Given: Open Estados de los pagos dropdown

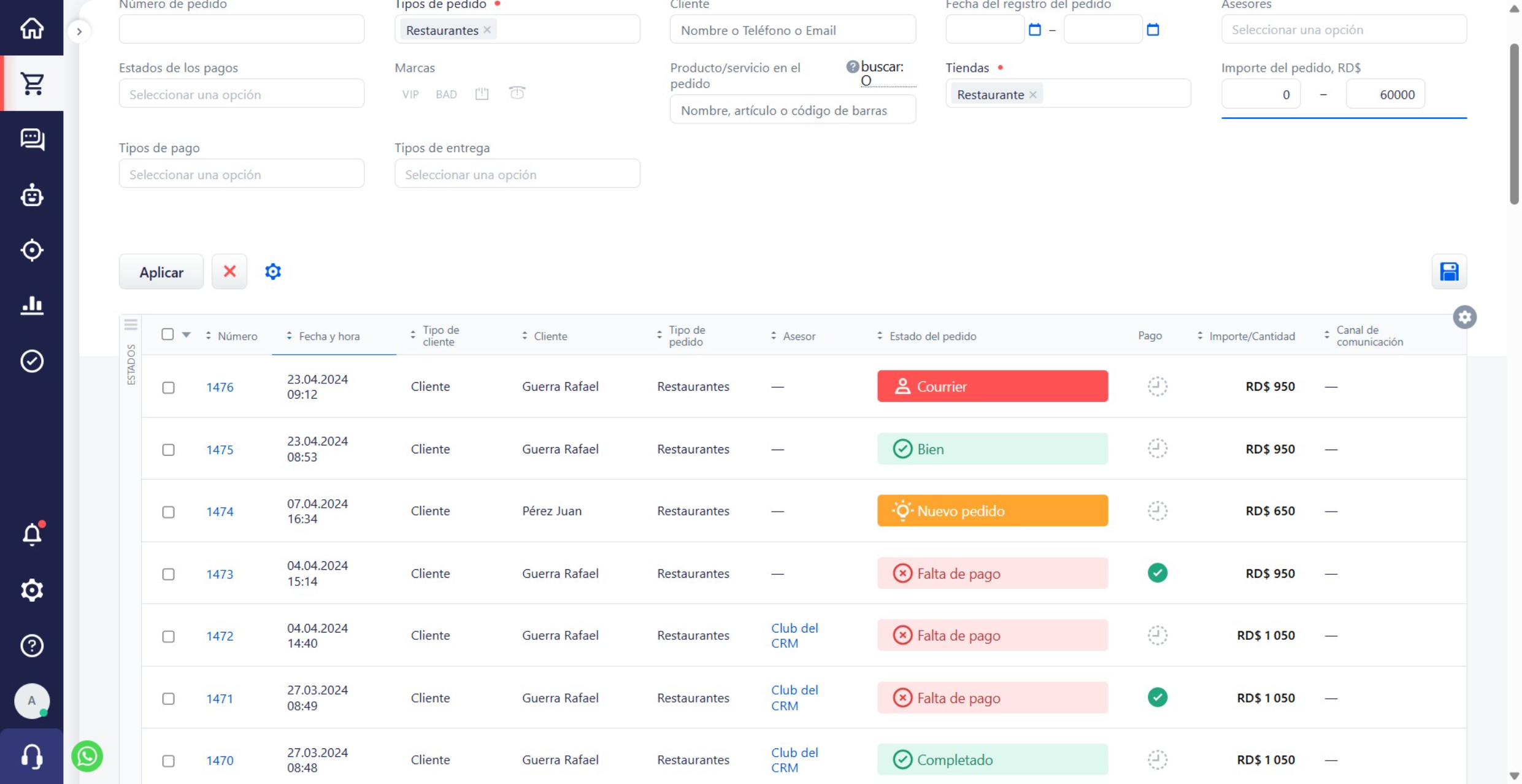Looking at the screenshot, I should tap(241, 94).
